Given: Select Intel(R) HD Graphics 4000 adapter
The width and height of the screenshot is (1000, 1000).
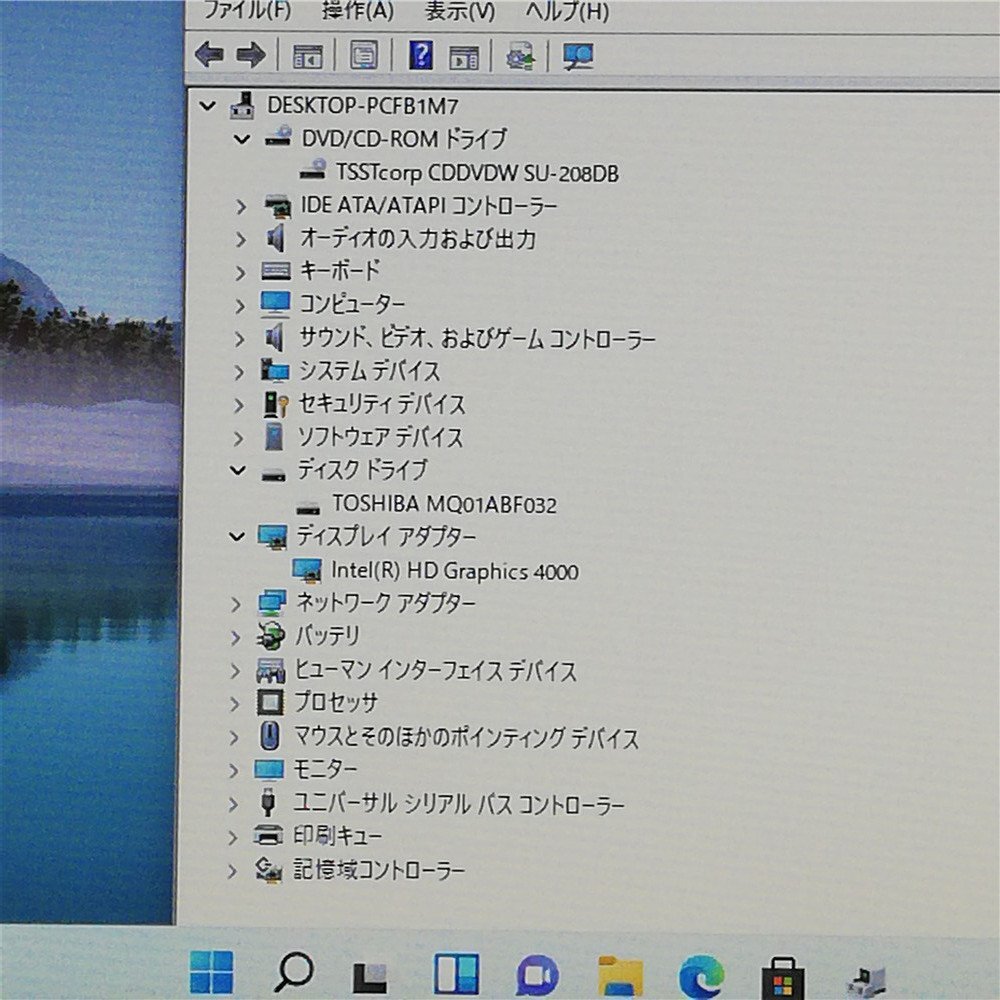Looking at the screenshot, I should (x=455, y=571).
